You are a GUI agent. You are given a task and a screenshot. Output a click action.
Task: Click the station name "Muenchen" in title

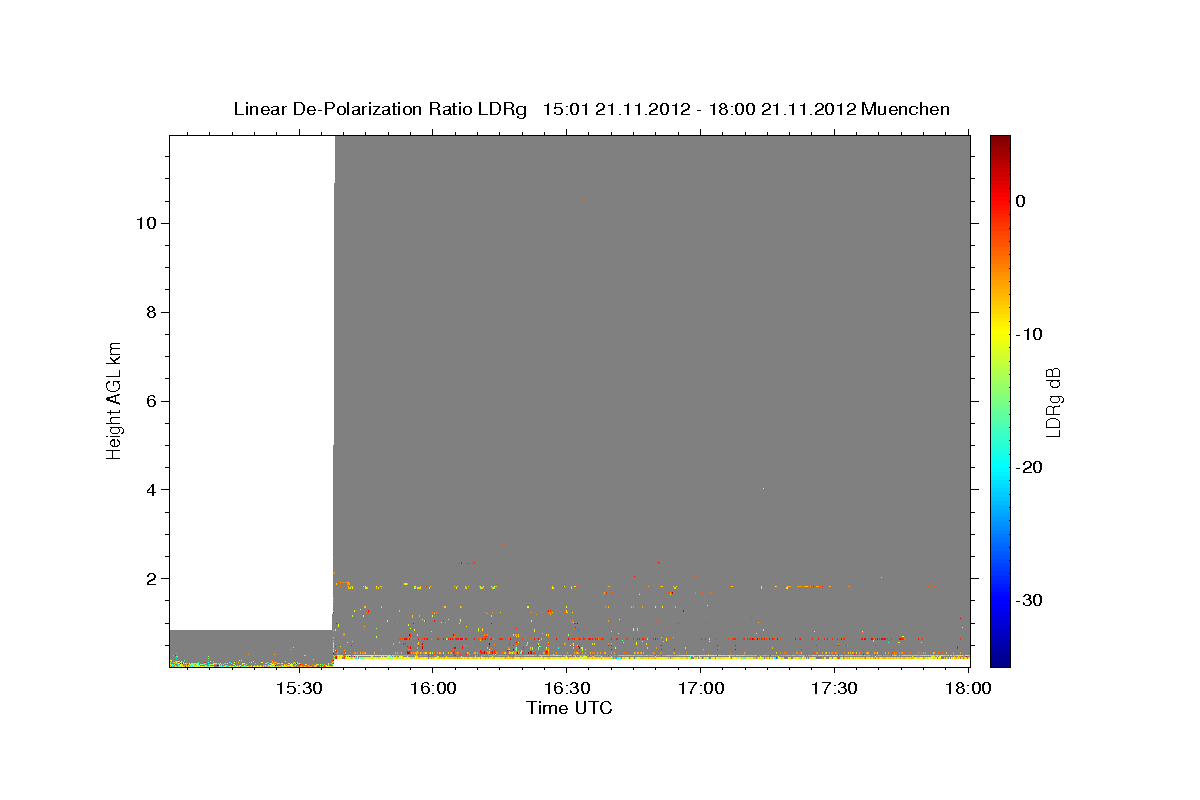[906, 109]
